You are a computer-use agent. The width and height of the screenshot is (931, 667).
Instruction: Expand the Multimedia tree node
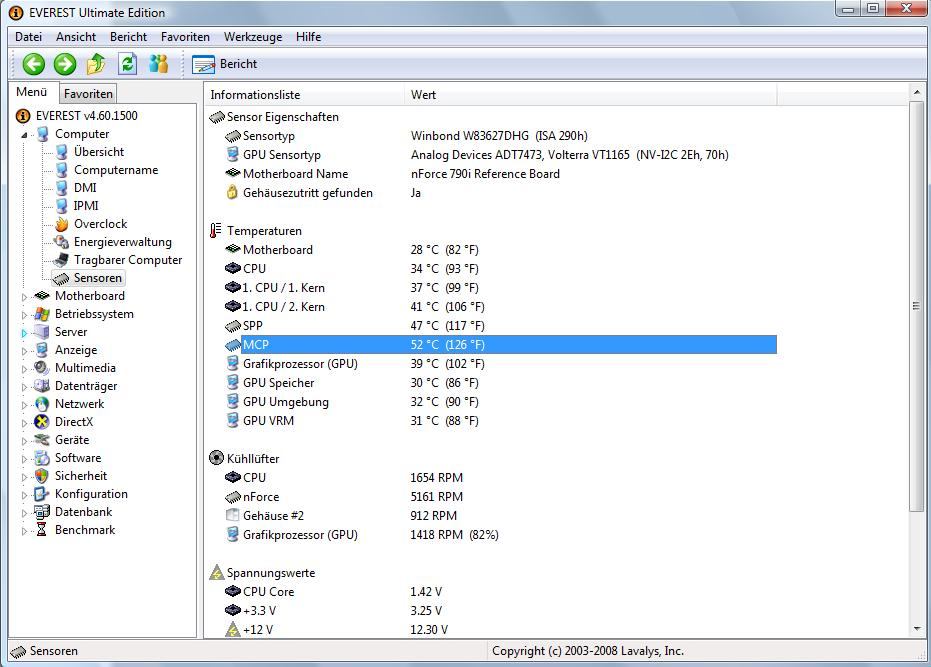pyautogui.click(x=24, y=369)
